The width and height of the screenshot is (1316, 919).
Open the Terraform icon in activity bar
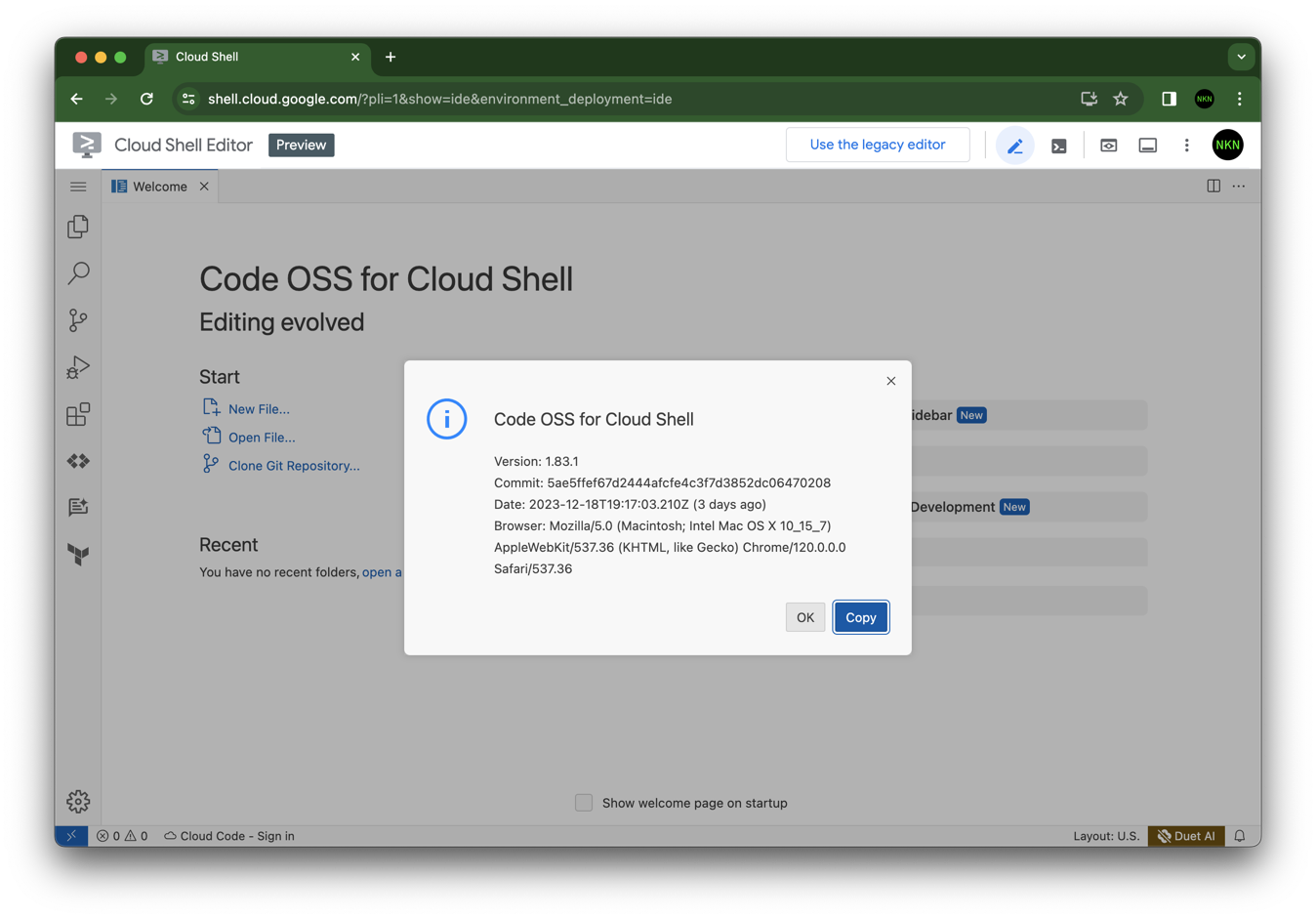click(78, 554)
